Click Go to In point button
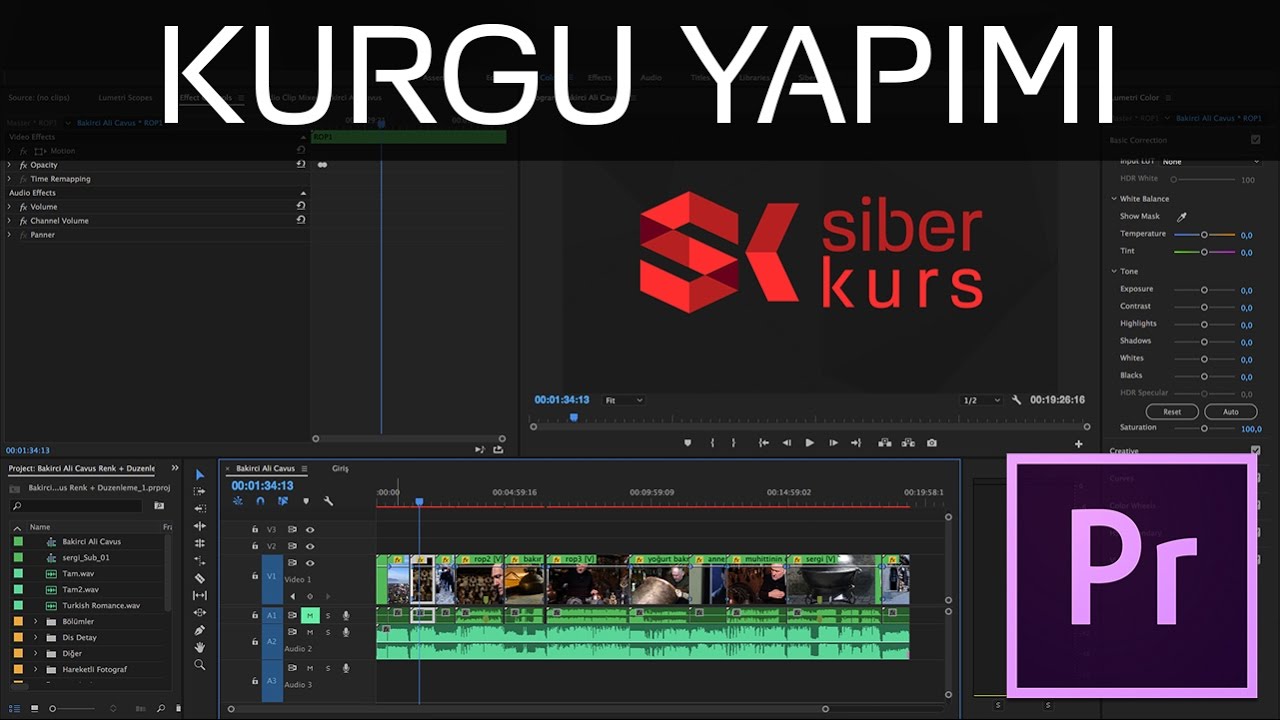 (x=764, y=443)
